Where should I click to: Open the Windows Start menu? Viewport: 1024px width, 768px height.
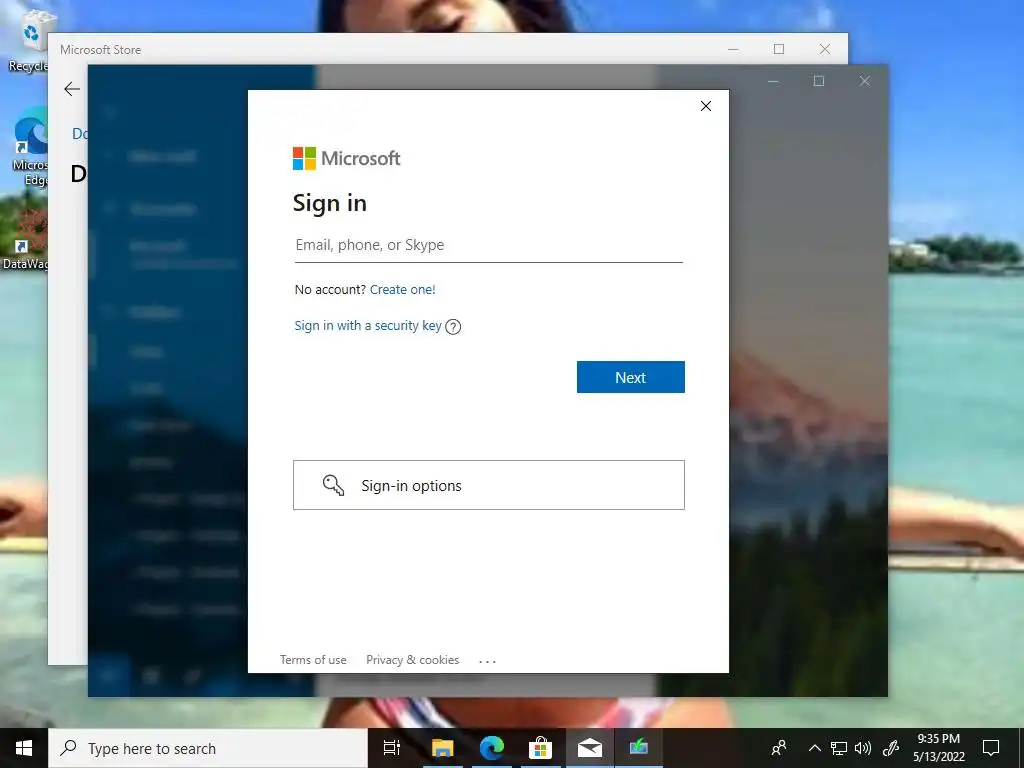tap(24, 748)
